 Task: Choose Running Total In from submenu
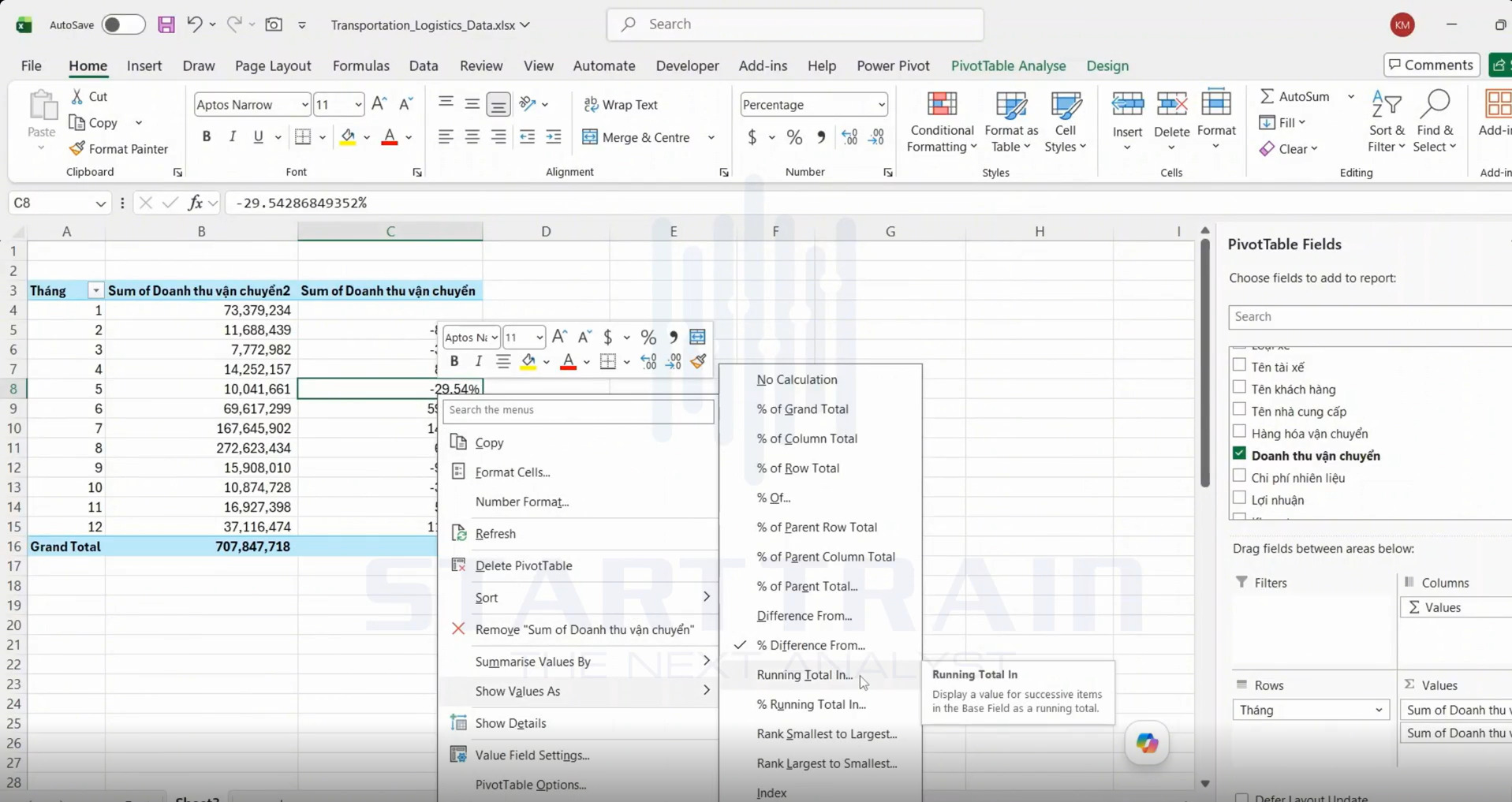click(805, 675)
